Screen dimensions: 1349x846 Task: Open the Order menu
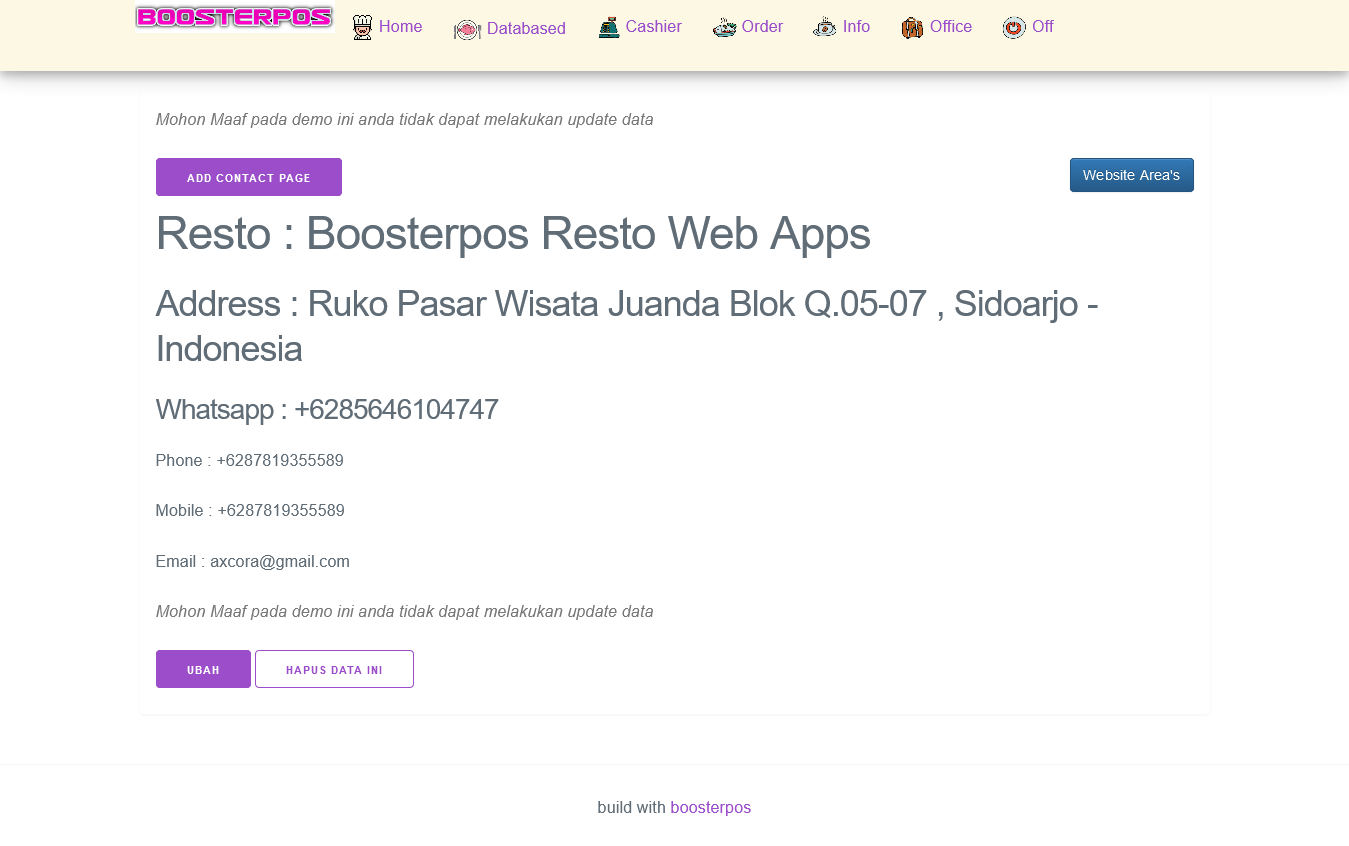click(x=762, y=27)
